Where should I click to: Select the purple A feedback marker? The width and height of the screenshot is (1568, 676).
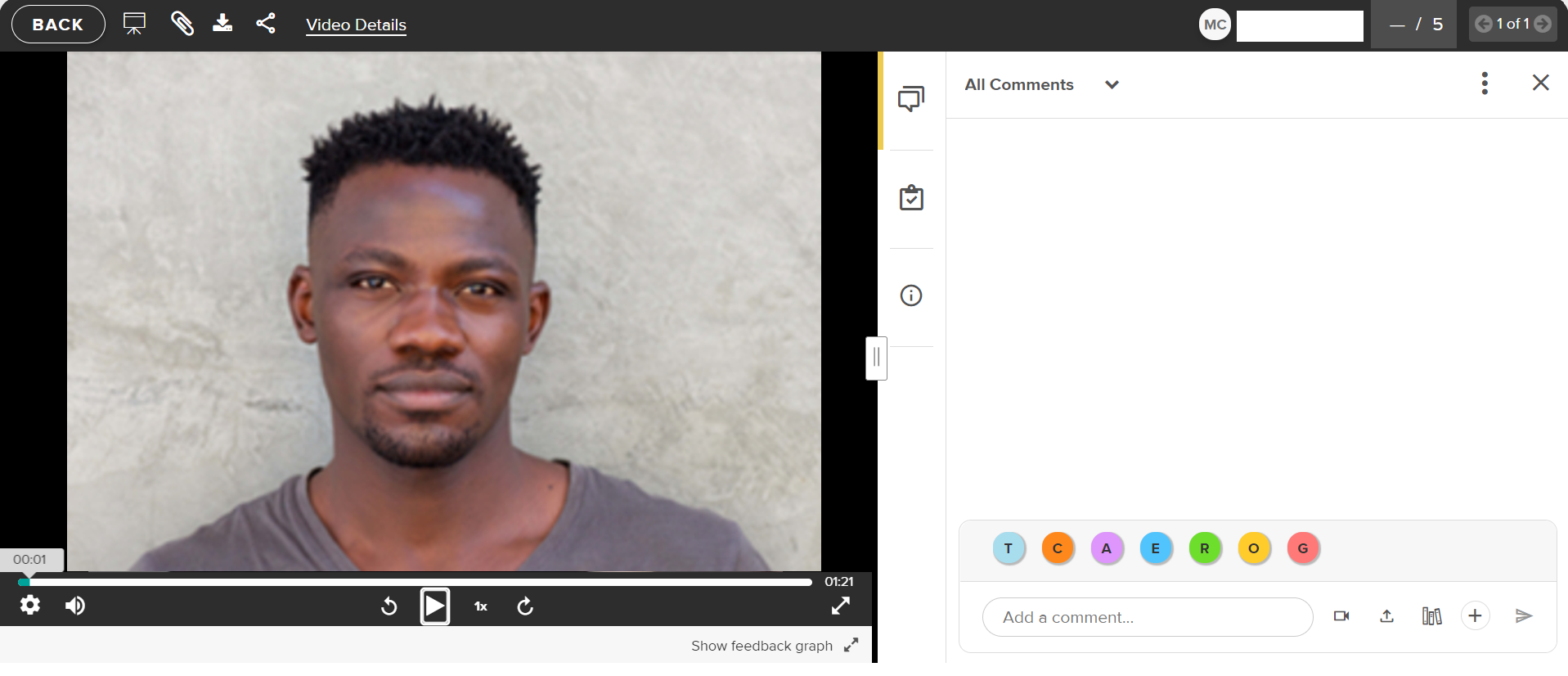(1107, 548)
